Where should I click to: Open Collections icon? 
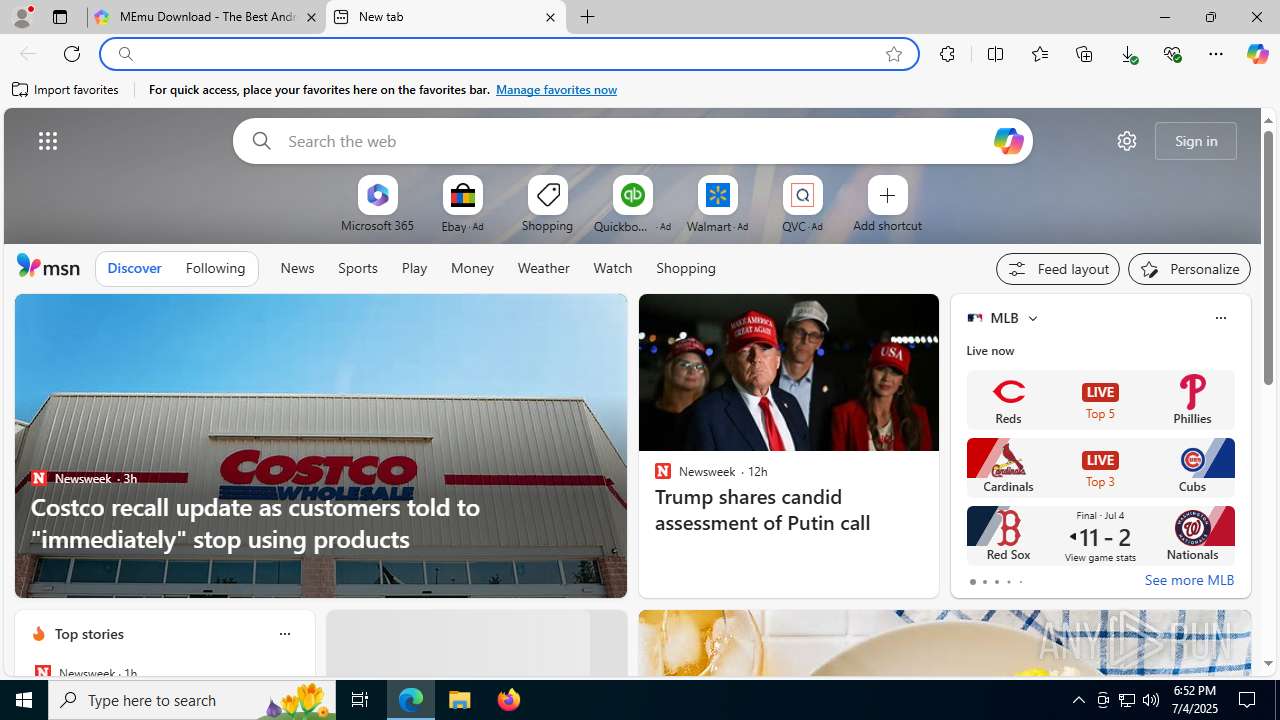pyautogui.click(x=1084, y=54)
